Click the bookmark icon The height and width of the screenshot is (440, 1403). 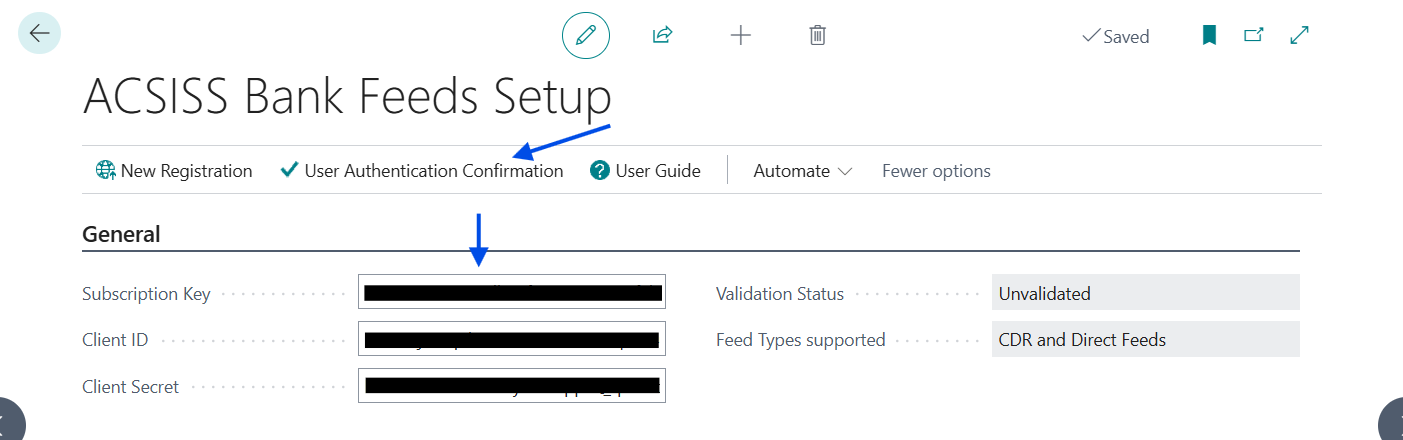point(1209,36)
